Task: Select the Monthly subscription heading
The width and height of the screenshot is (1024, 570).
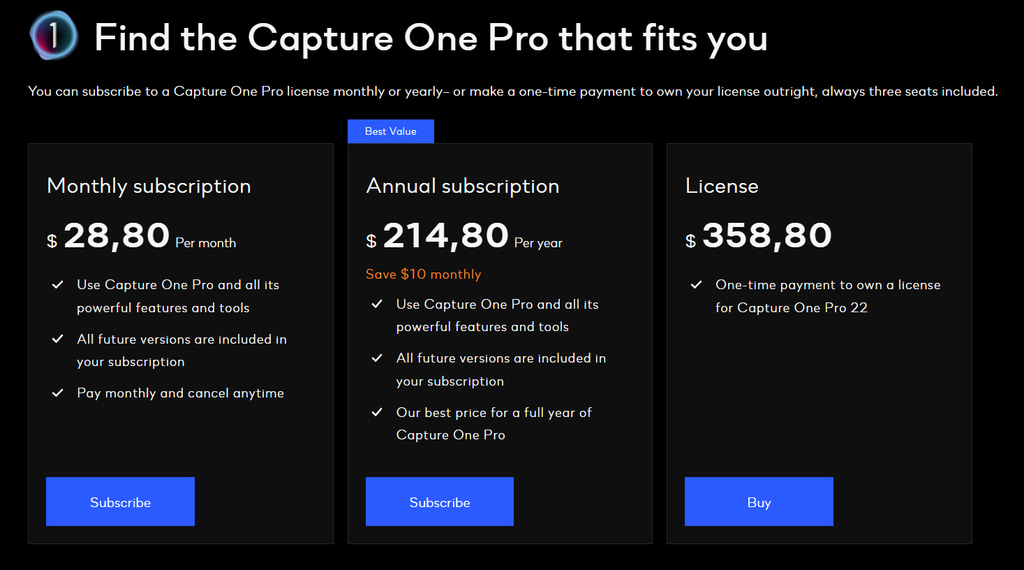Action: point(149,186)
